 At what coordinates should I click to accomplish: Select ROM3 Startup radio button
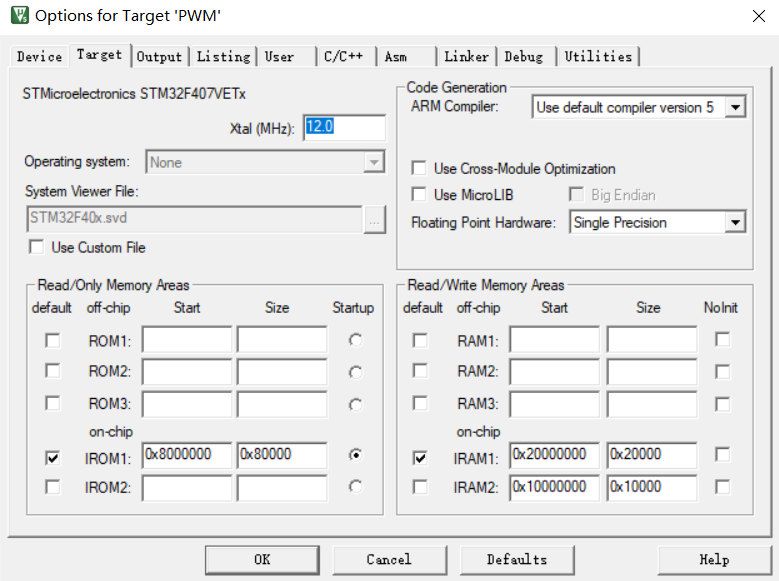click(x=355, y=405)
